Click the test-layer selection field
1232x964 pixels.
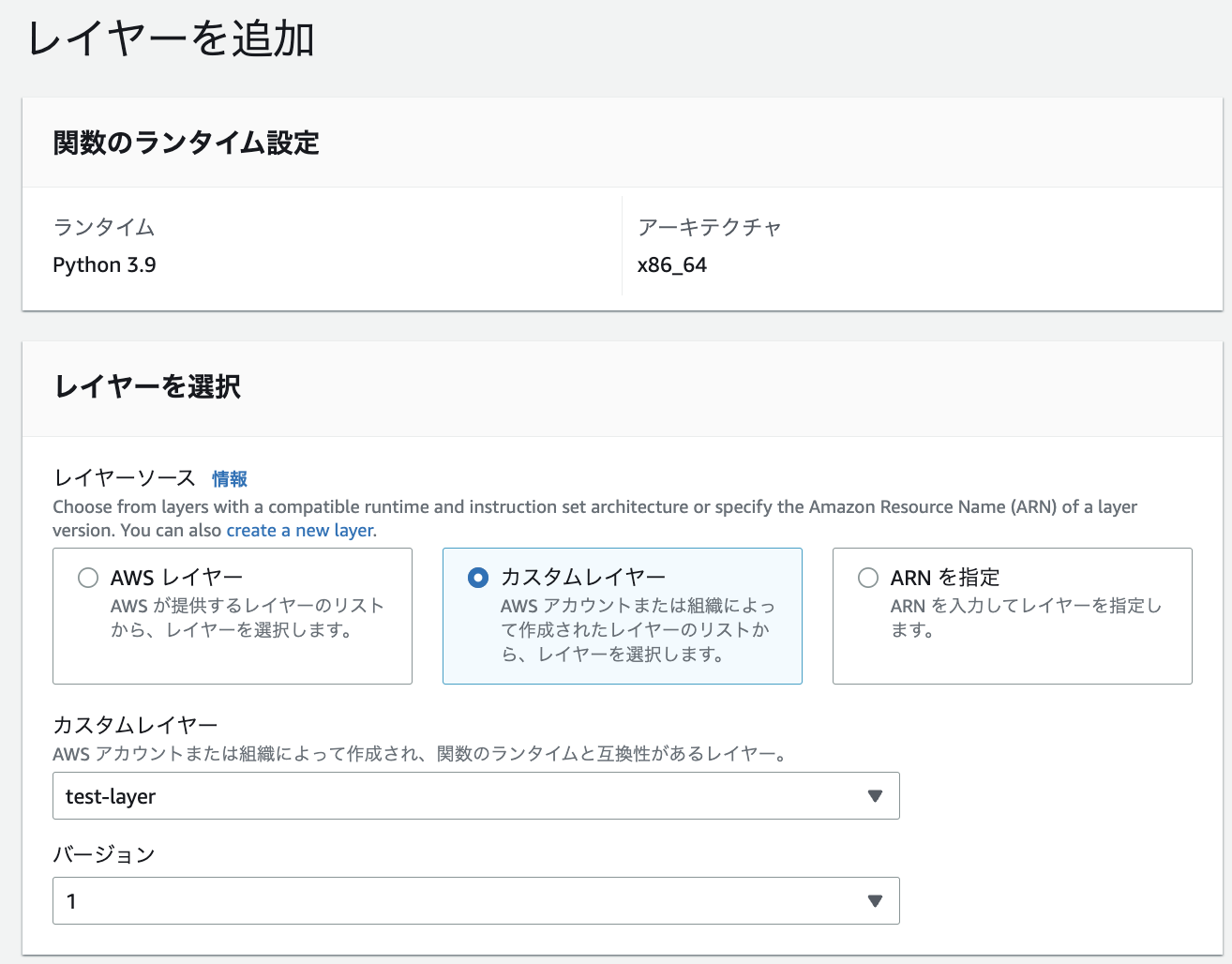click(375, 795)
